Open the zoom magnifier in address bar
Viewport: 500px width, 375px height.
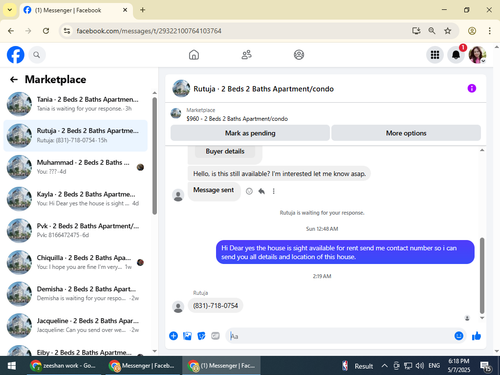click(432, 31)
